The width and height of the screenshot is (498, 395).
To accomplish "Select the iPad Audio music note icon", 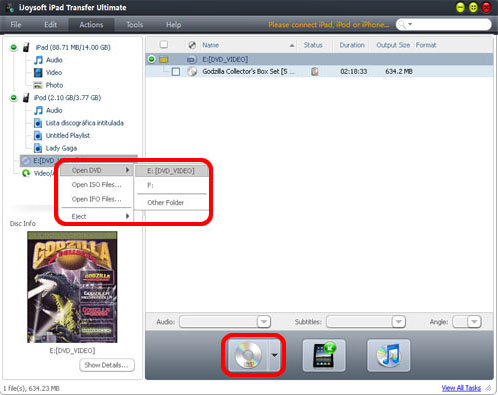I will point(38,60).
